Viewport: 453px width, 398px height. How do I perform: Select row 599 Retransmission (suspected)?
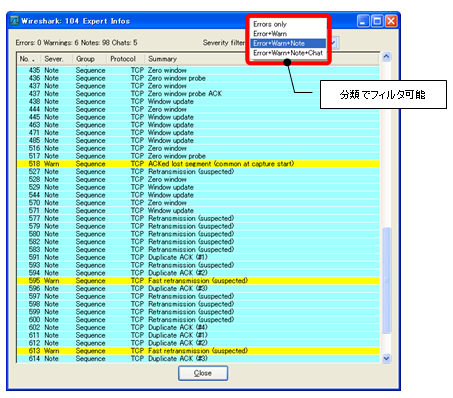click(198, 312)
